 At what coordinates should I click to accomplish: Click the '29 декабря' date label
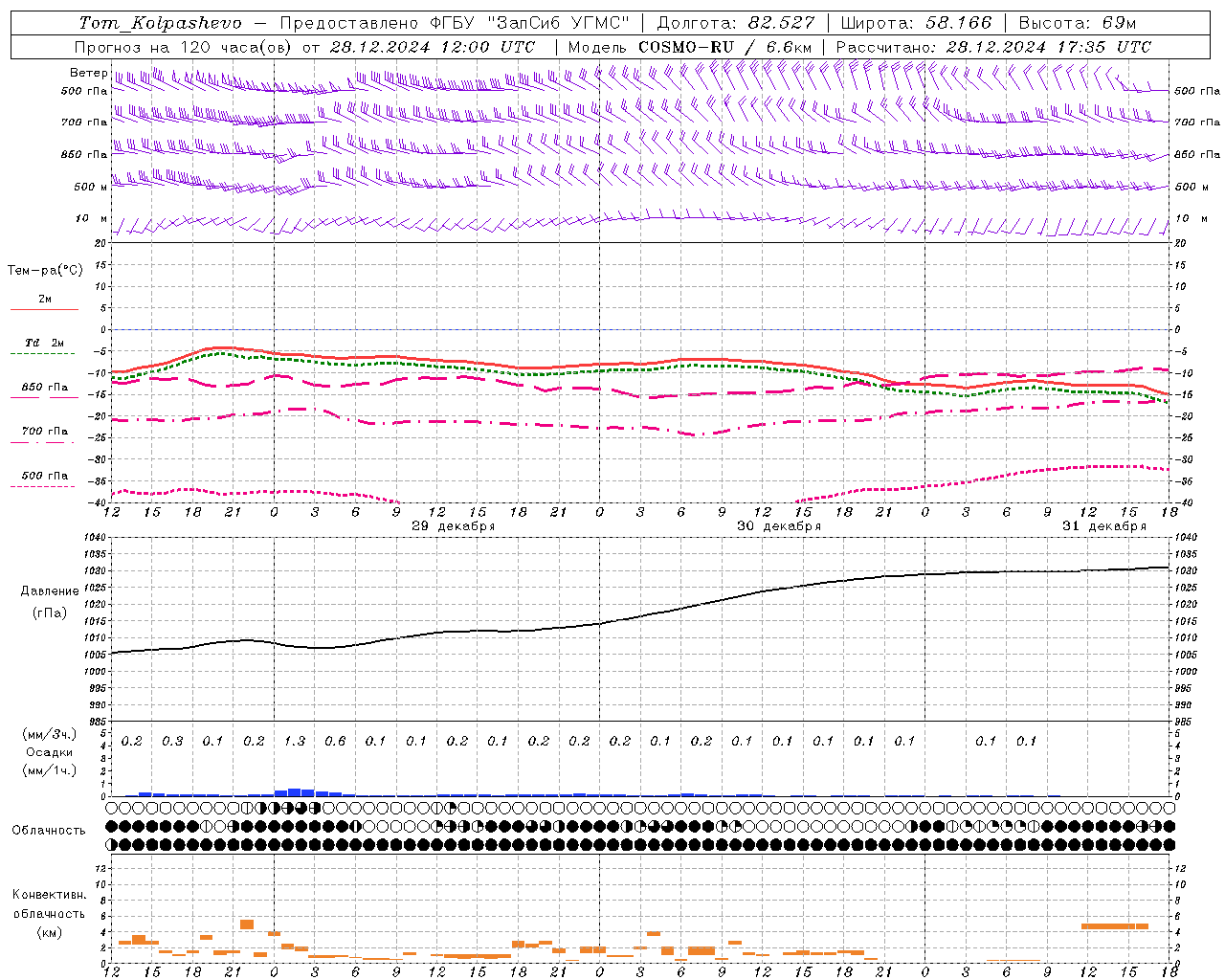pyautogui.click(x=454, y=526)
